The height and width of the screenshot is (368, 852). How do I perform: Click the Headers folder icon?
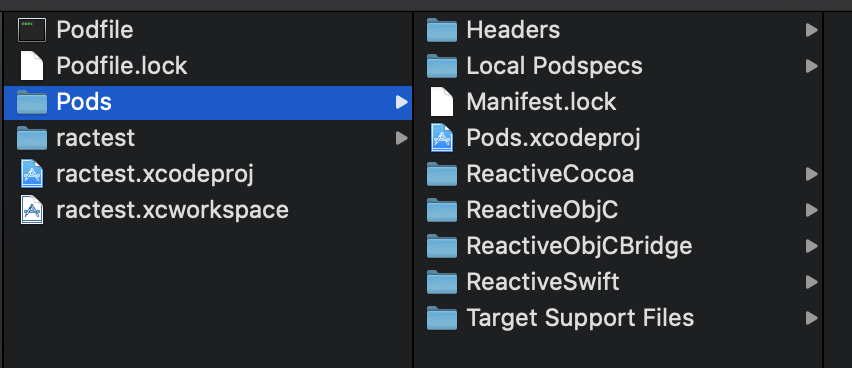coord(442,30)
